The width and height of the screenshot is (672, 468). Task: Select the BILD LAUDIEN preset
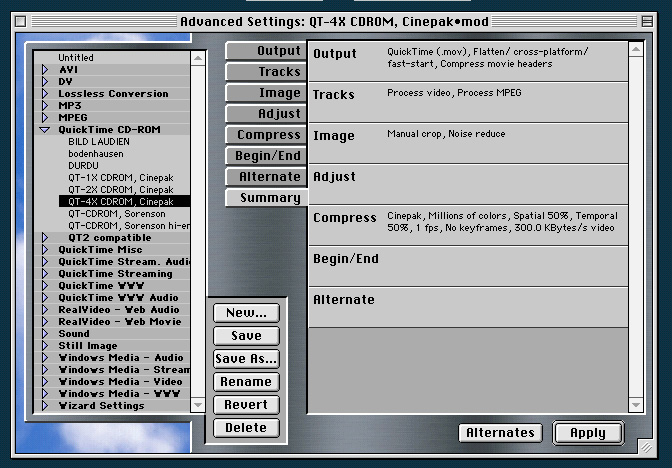[98, 142]
